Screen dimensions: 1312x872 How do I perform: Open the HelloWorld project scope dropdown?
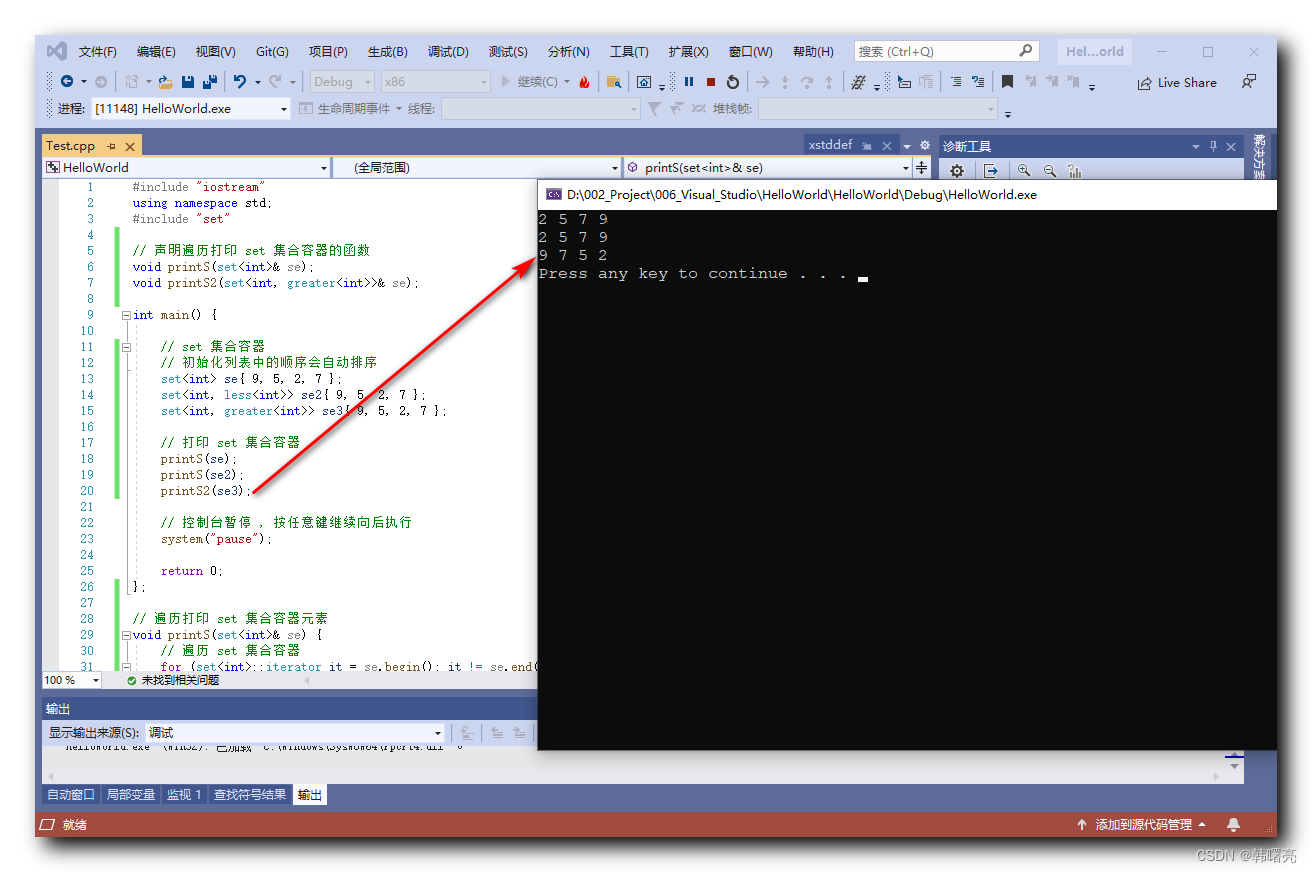[x=186, y=168]
